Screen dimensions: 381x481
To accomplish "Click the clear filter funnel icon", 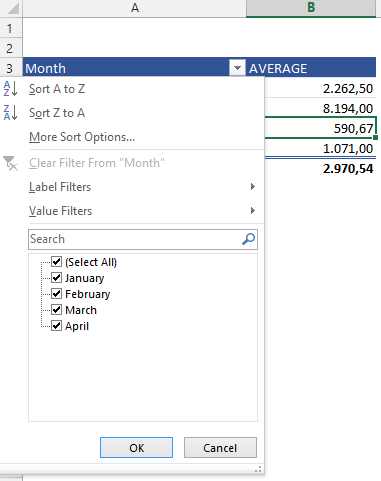I will click(x=10, y=163).
